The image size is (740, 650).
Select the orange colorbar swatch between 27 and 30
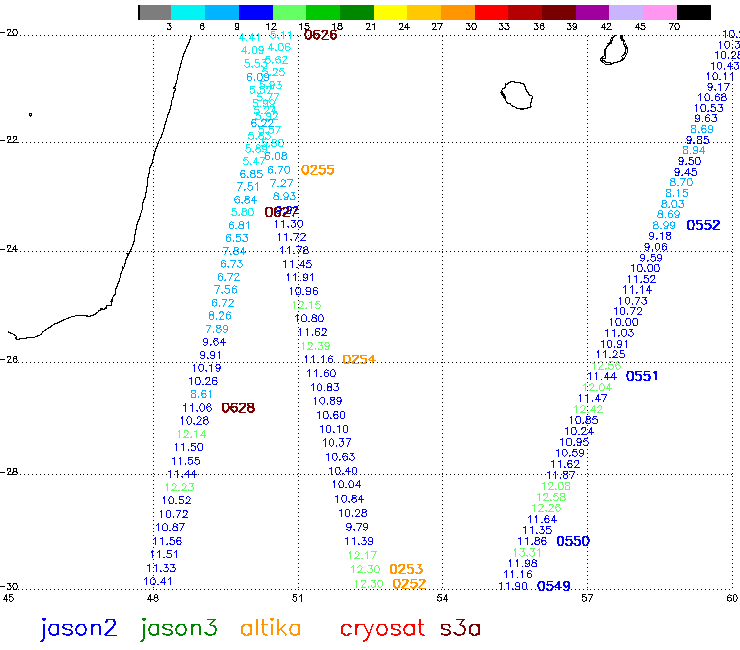pos(458,12)
